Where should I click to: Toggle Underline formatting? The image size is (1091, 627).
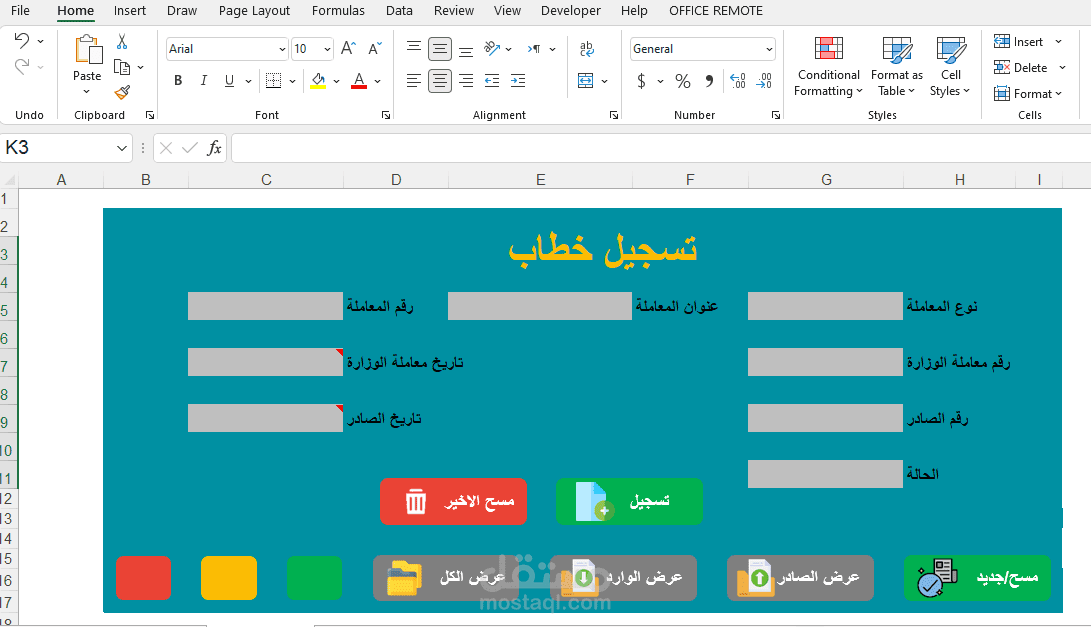[x=229, y=81]
